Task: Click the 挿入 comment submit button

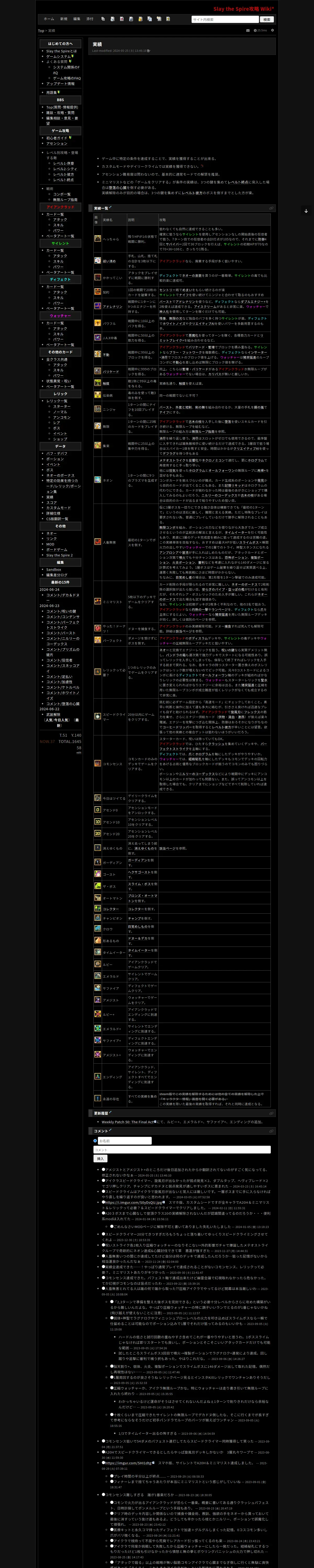Action: tap(100, 1158)
